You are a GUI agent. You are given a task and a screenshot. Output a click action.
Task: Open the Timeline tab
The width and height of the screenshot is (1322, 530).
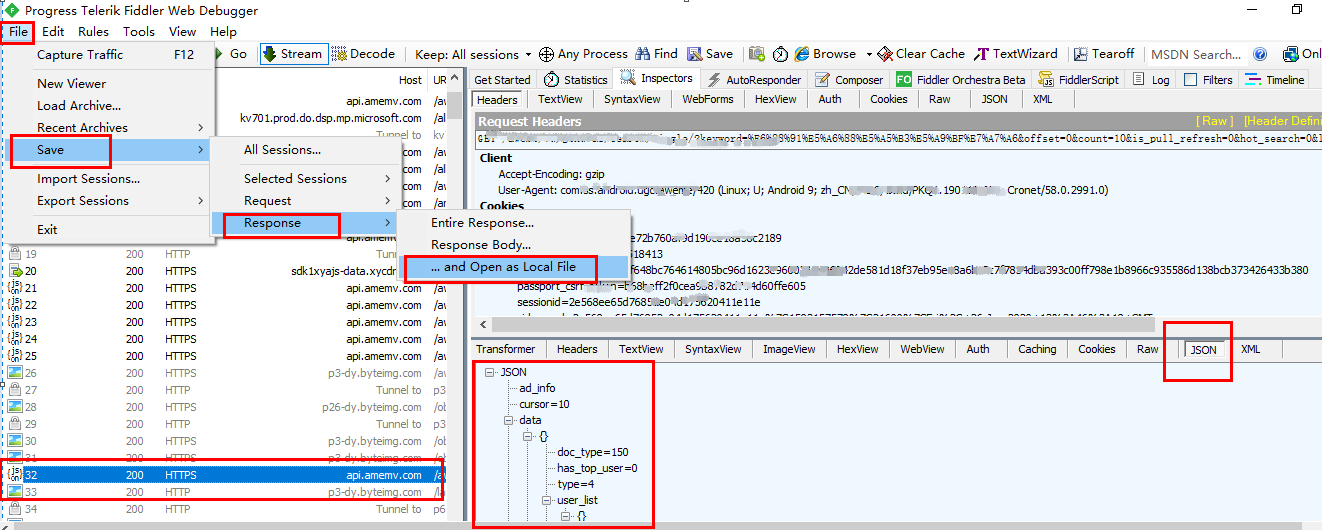pyautogui.click(x=1275, y=80)
